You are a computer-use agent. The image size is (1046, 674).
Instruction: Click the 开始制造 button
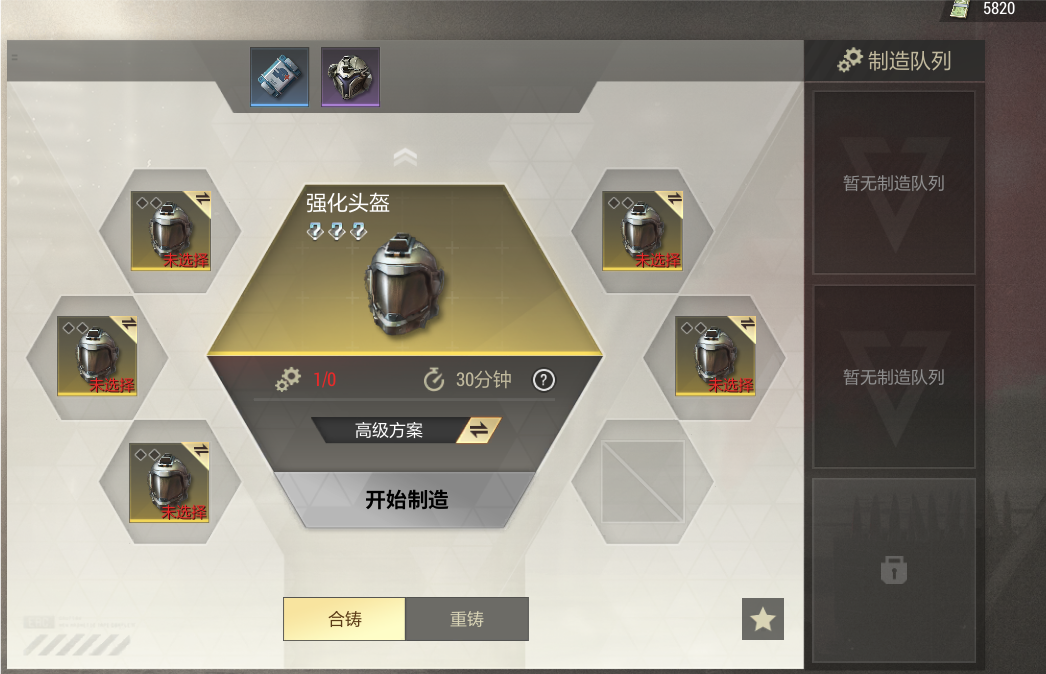[x=406, y=500]
